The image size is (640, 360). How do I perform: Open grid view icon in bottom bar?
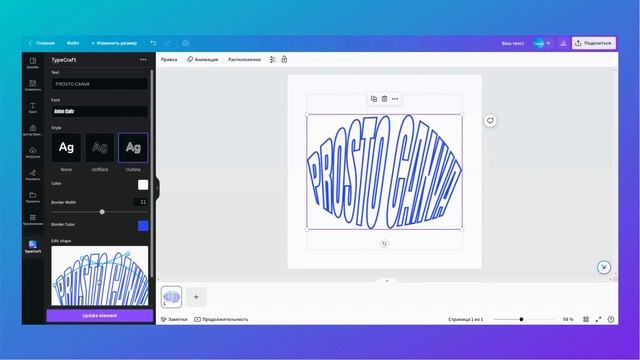pos(586,319)
